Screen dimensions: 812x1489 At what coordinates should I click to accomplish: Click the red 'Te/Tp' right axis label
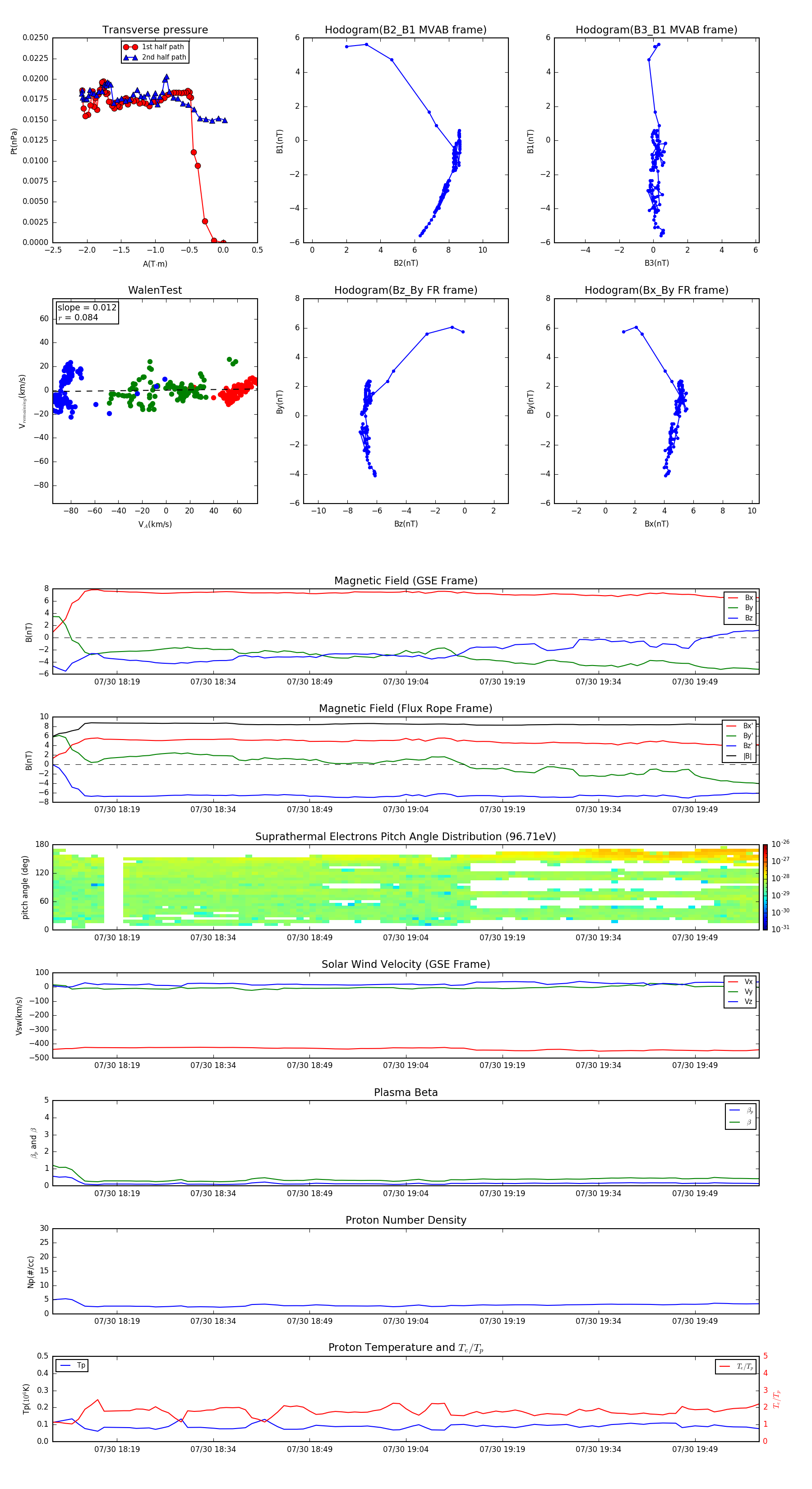tap(776, 1399)
